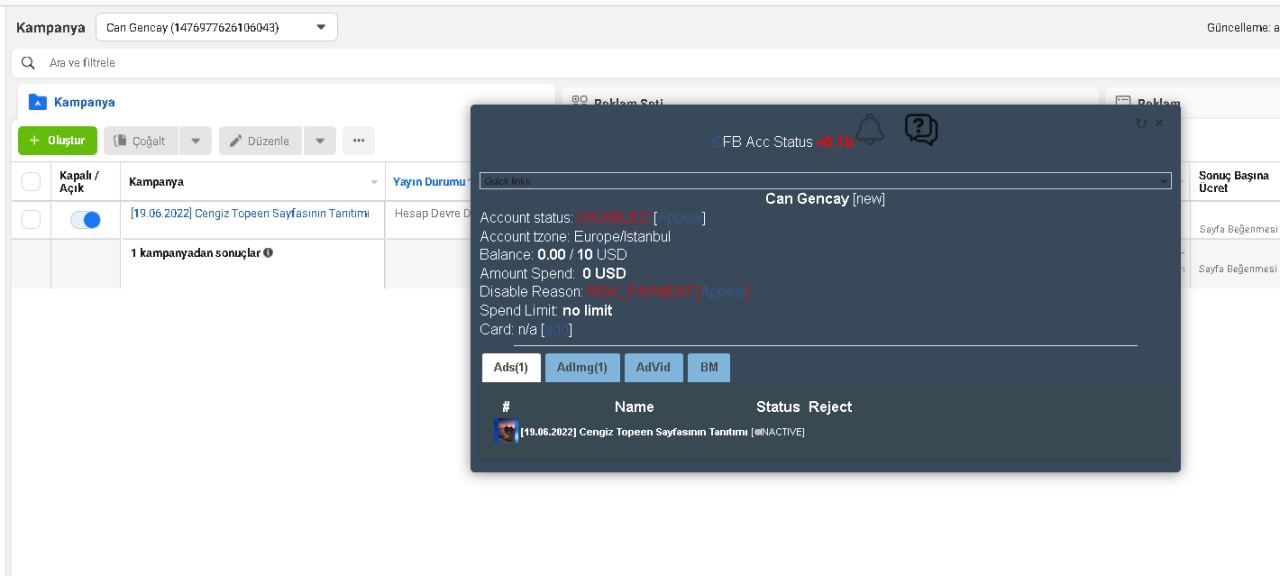
Task: Close the FB Acc Status popup
Action: [x=1159, y=123]
